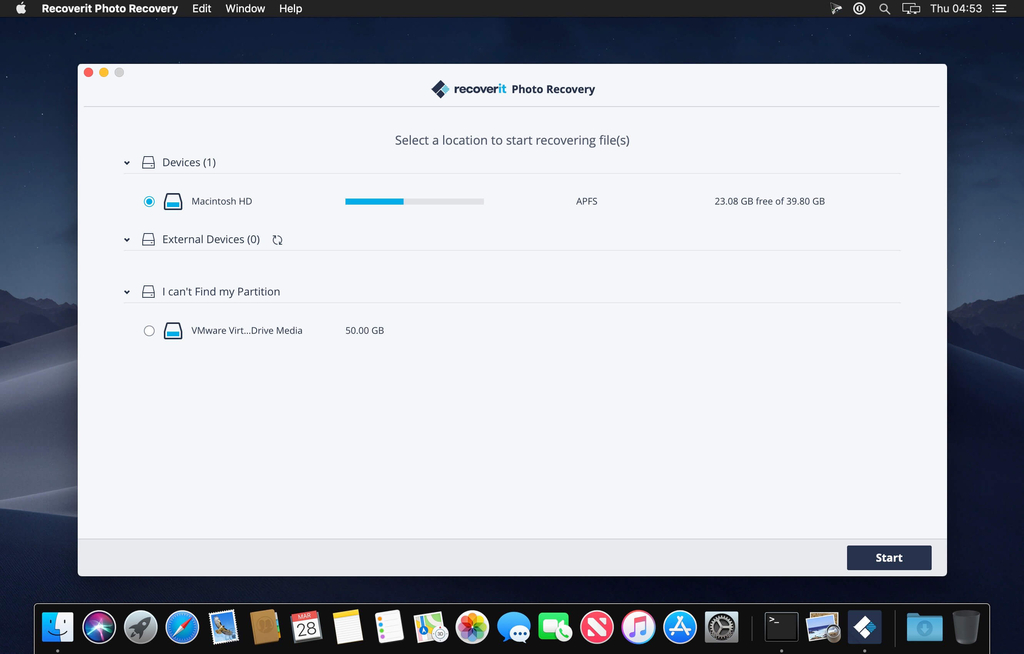Open the Window menu

point(245,8)
